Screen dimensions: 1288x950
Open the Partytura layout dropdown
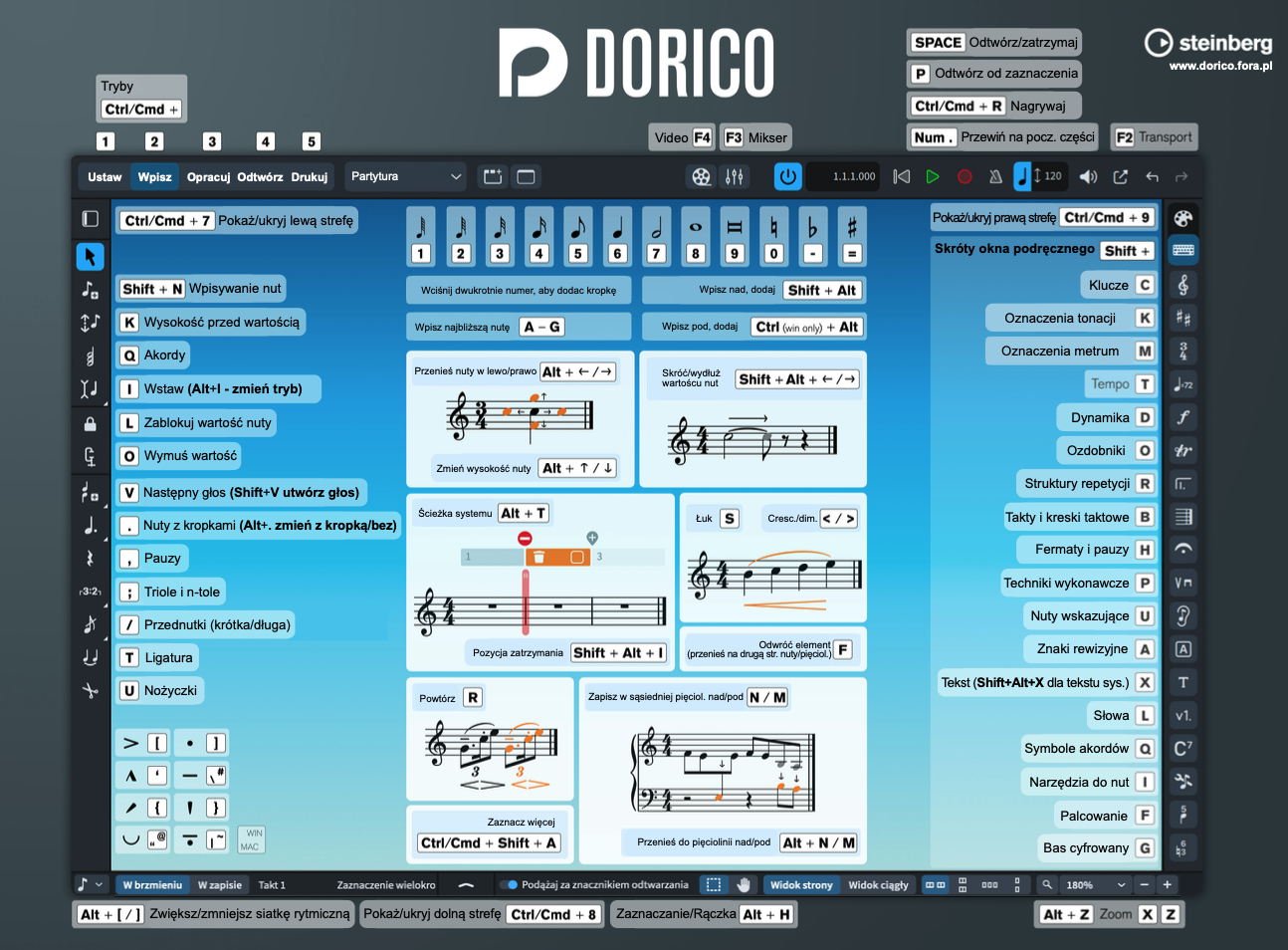click(406, 176)
